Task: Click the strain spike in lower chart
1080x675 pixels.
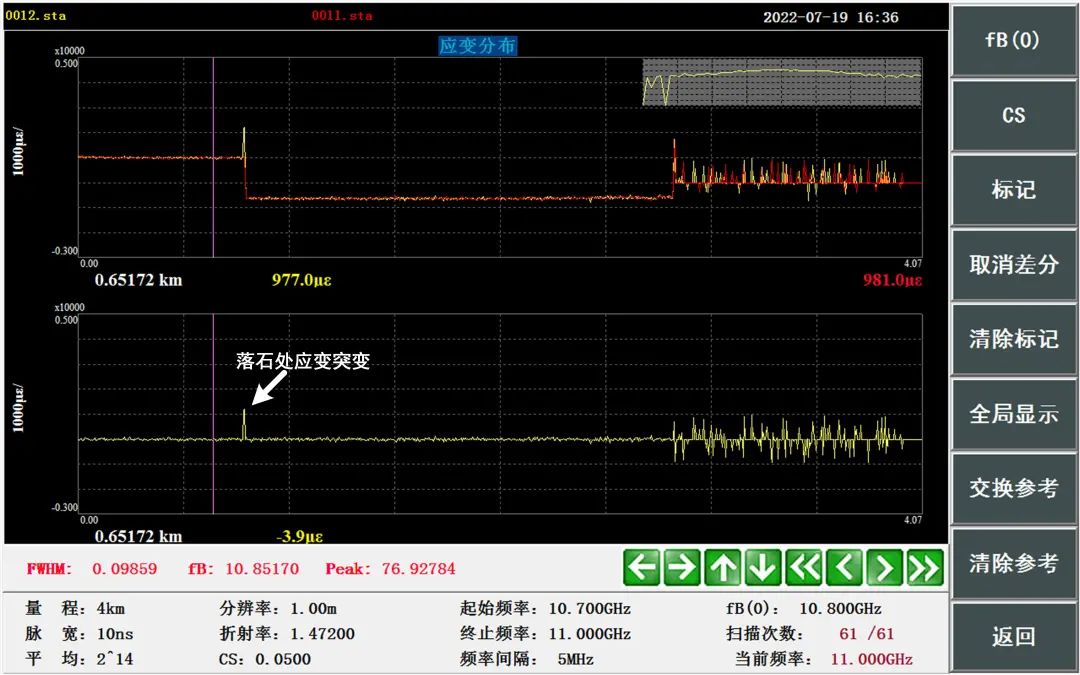Action: coord(244,423)
